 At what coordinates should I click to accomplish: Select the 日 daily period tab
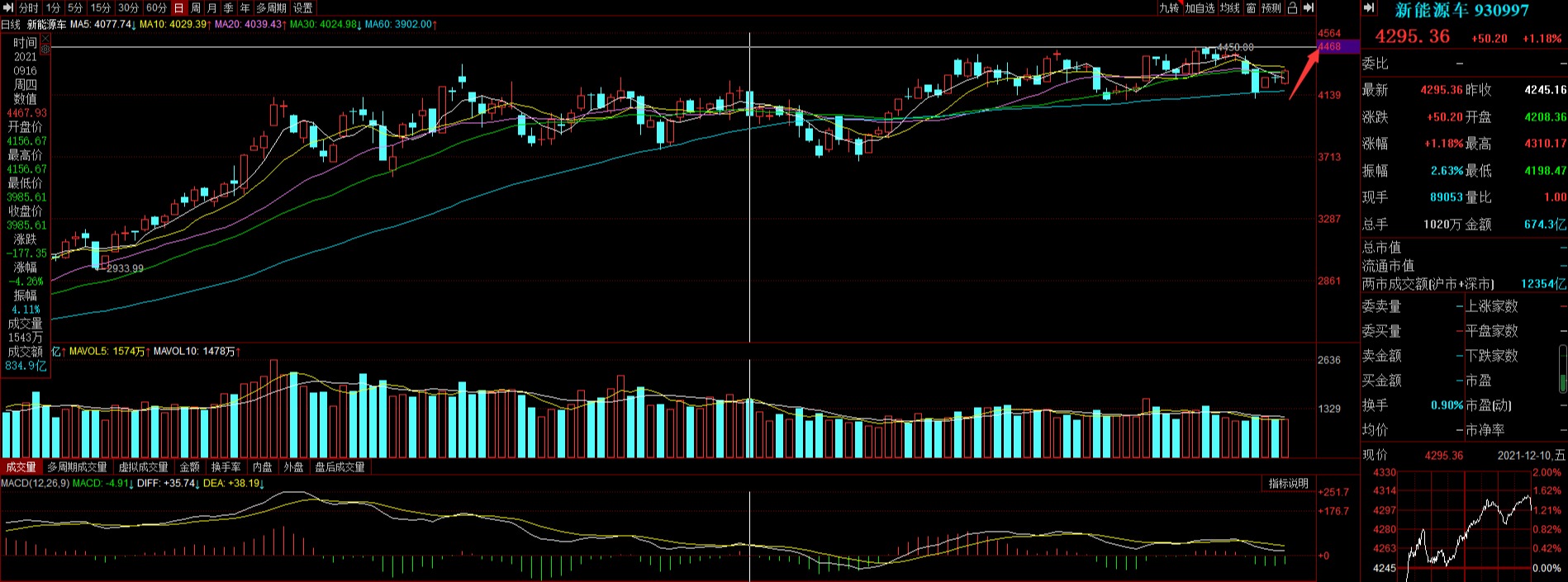tap(179, 7)
